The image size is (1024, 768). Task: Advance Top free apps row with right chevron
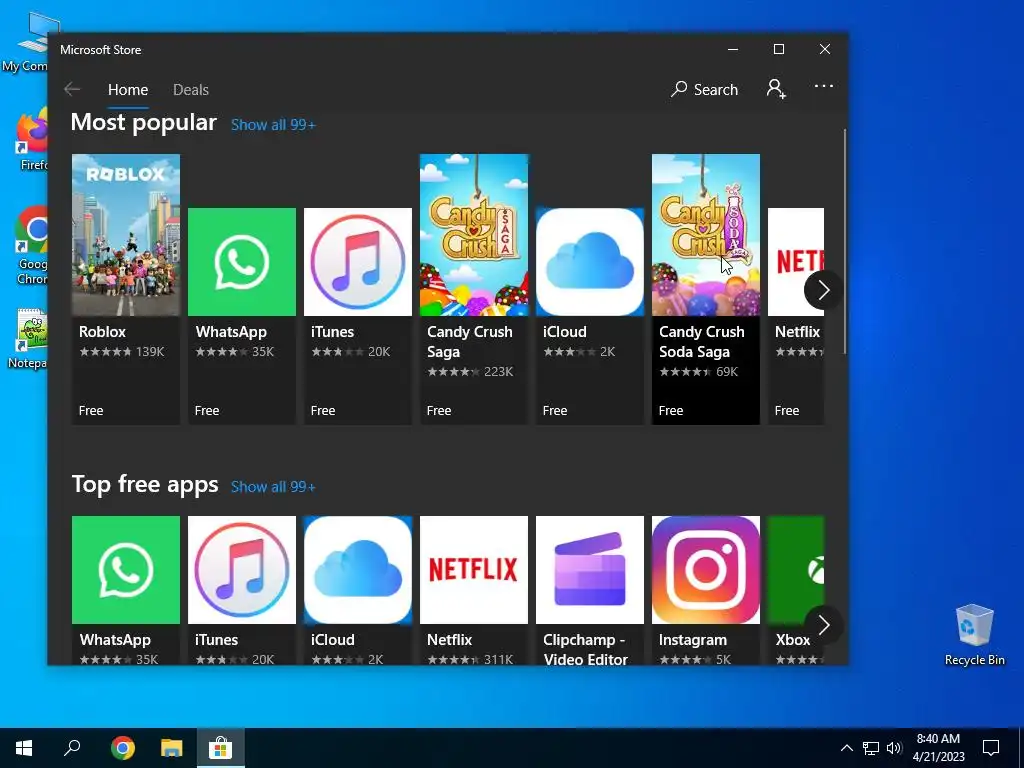tap(823, 626)
